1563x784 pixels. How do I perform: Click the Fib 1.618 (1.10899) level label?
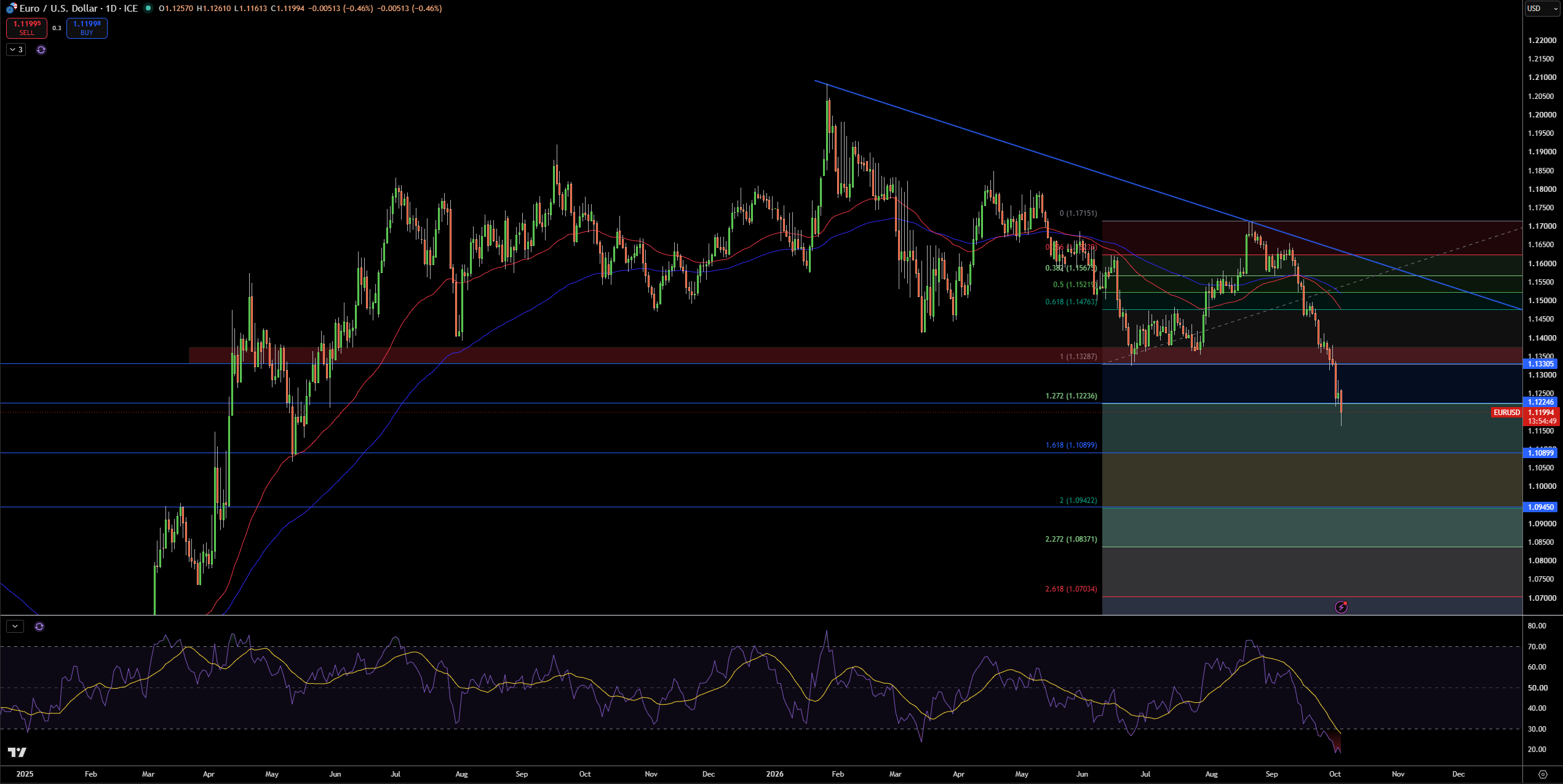pyautogui.click(x=1071, y=445)
